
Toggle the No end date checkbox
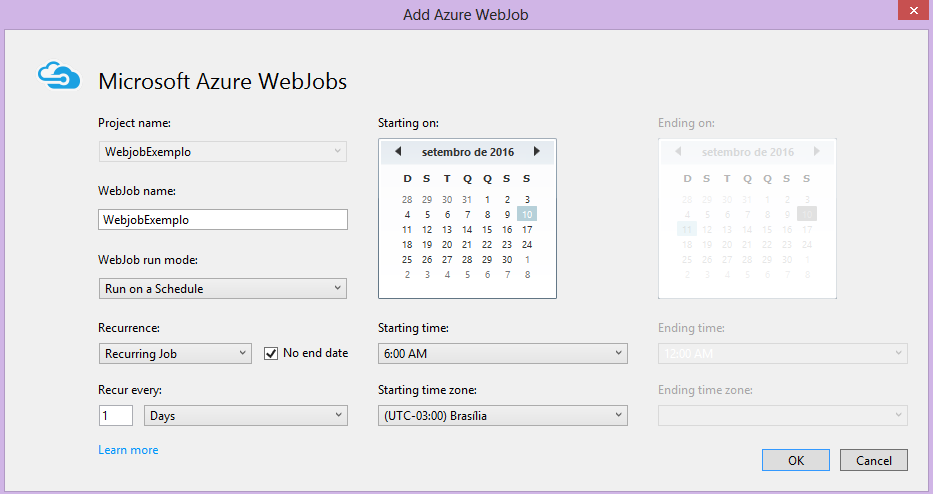point(271,354)
